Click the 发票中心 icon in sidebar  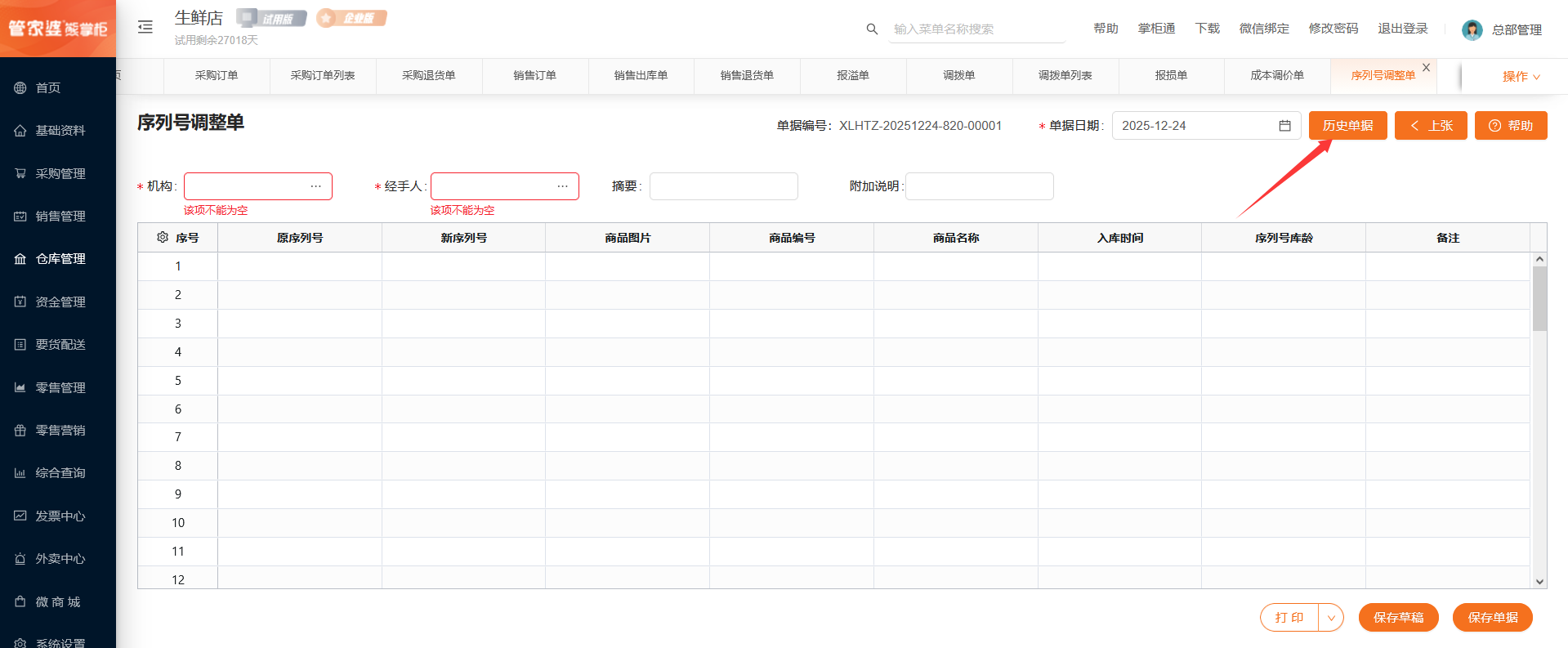tap(20, 516)
